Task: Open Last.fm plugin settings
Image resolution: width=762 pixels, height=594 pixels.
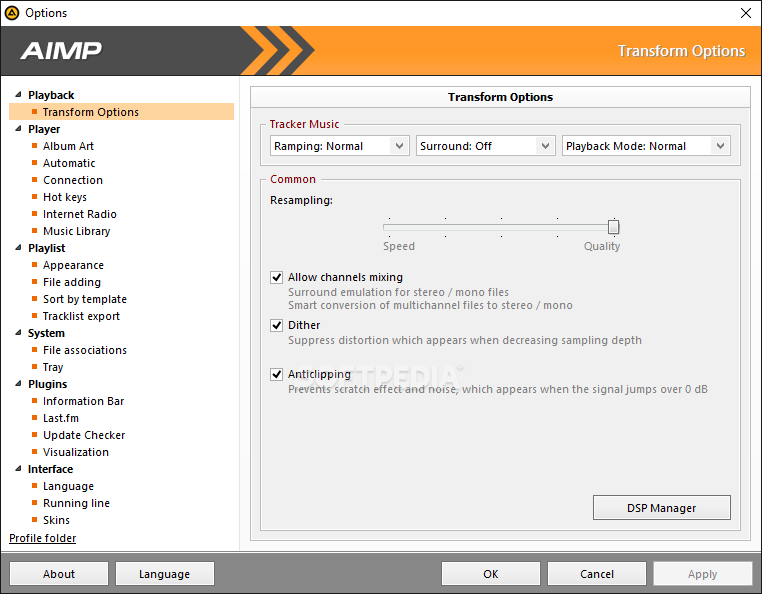Action: pyautogui.click(x=61, y=418)
